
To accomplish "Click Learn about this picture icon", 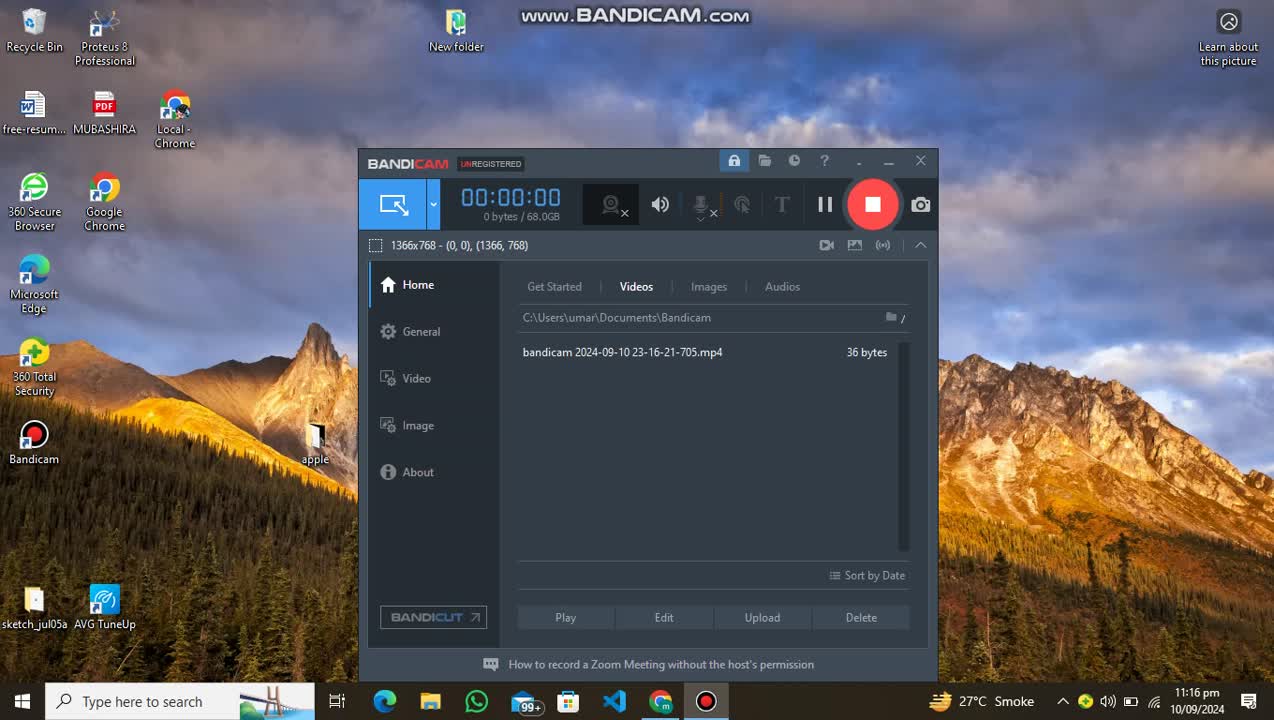I will [1229, 38].
